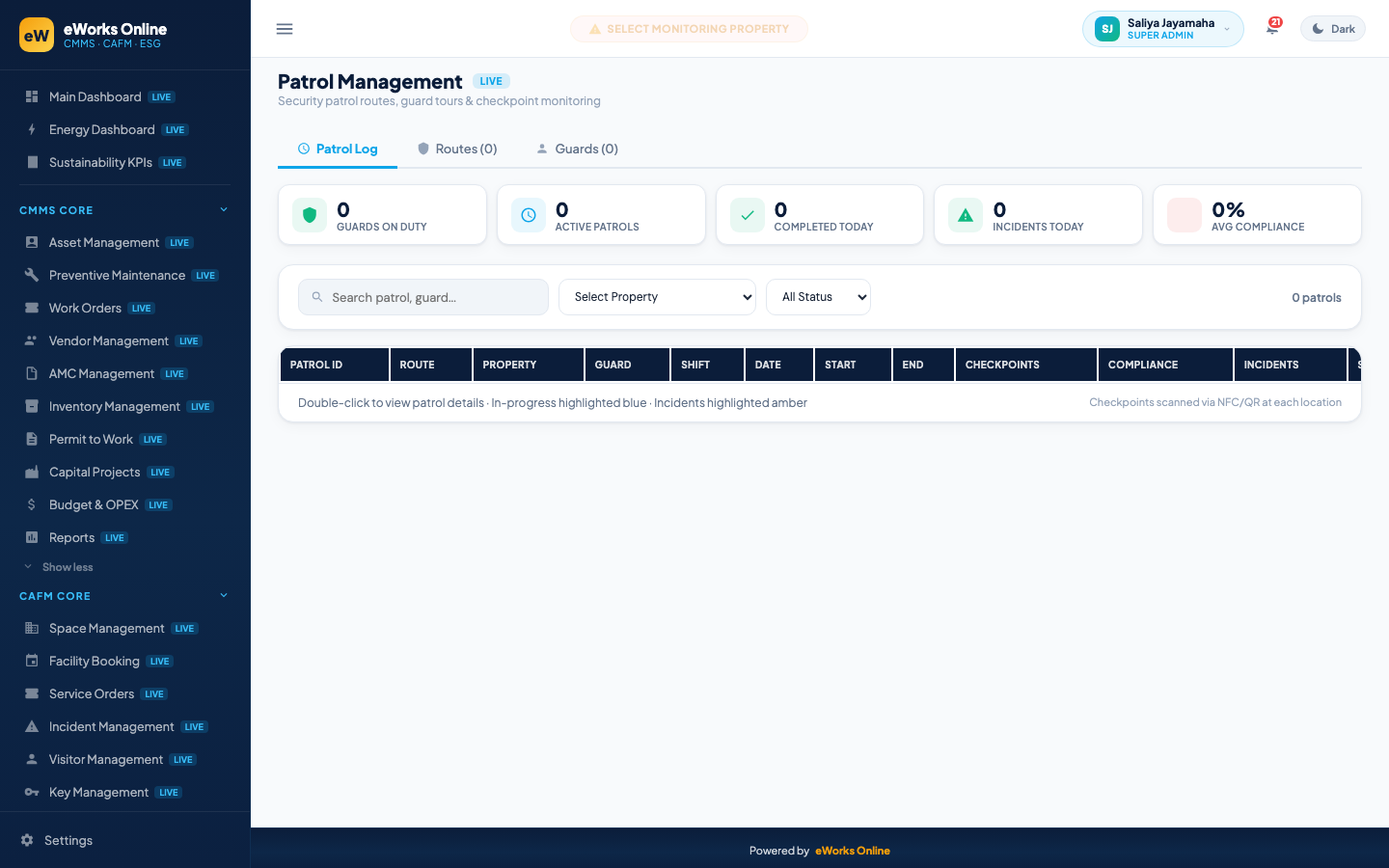Click Select Monitoring Property button
Screen dimensions: 1389x868
(x=689, y=29)
